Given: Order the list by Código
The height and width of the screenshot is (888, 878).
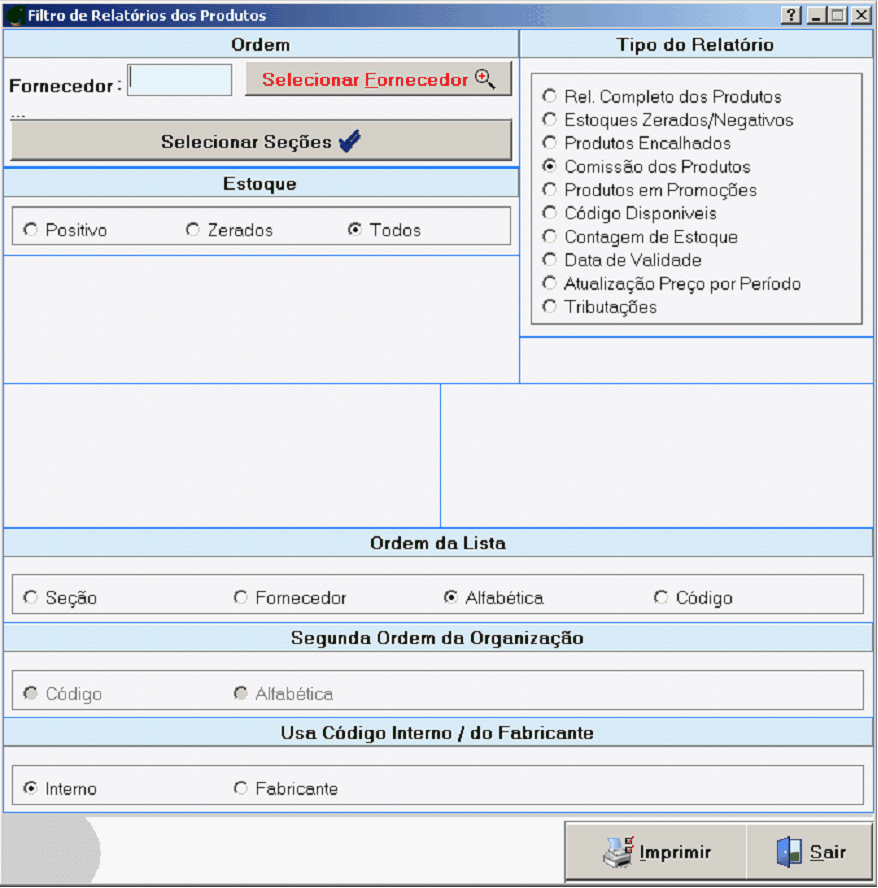Looking at the screenshot, I should (x=660, y=598).
